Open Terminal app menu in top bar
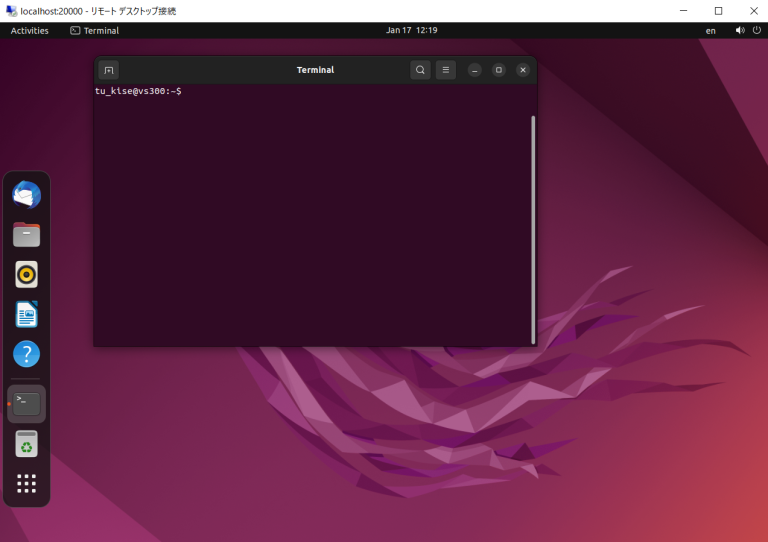This screenshot has width=768, height=542. point(95,31)
